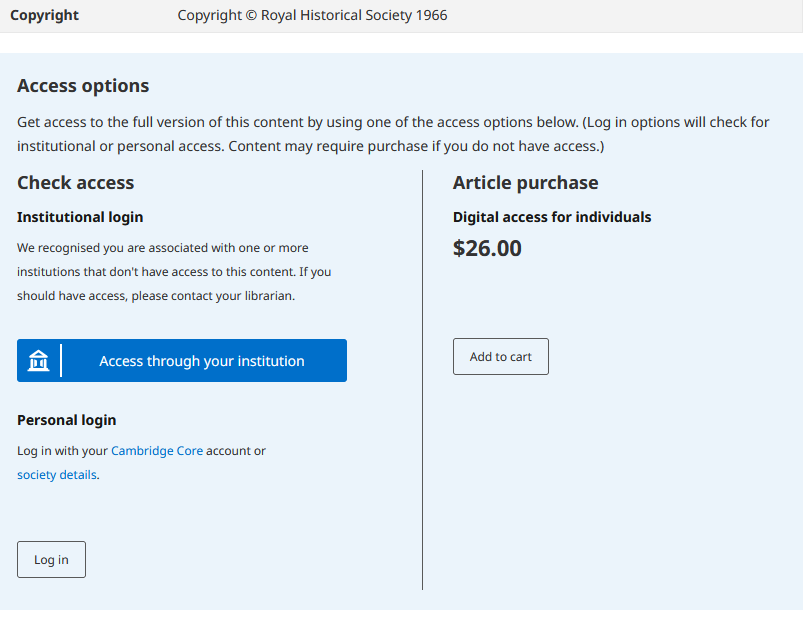Click Digital access for individuals label
The height and width of the screenshot is (623, 804).
552,217
